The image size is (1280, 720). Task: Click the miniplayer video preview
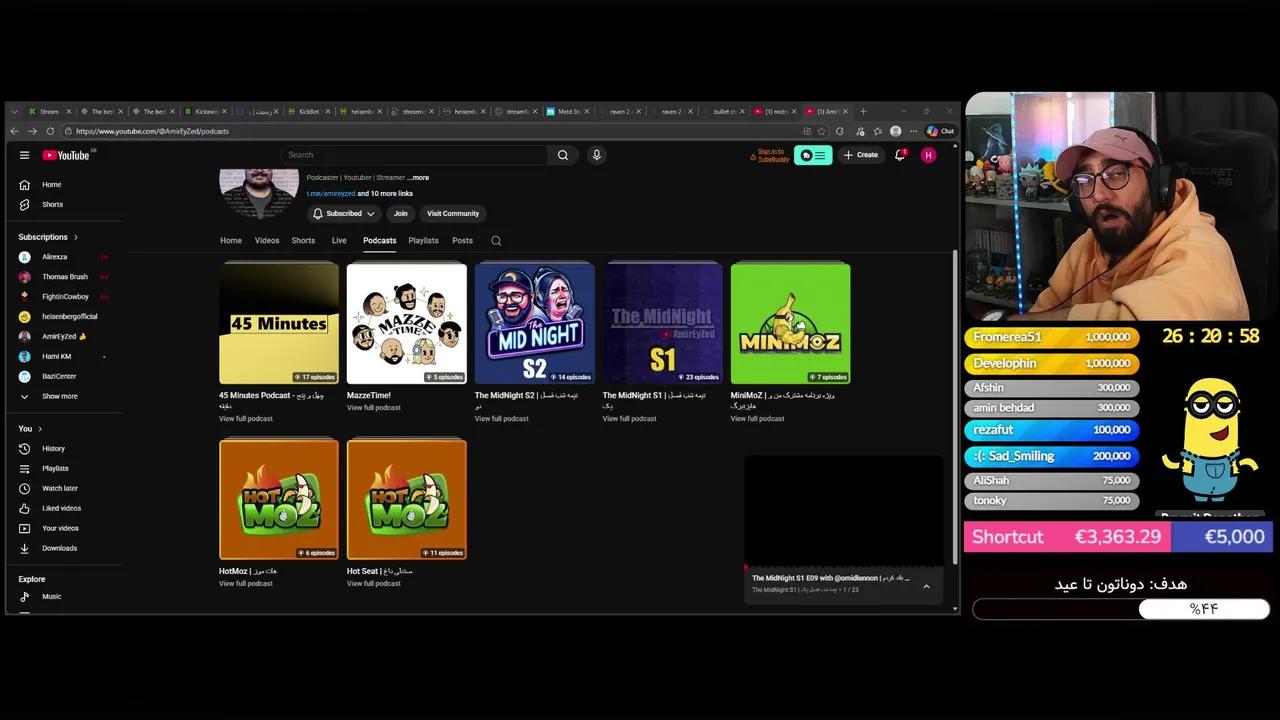[844, 511]
